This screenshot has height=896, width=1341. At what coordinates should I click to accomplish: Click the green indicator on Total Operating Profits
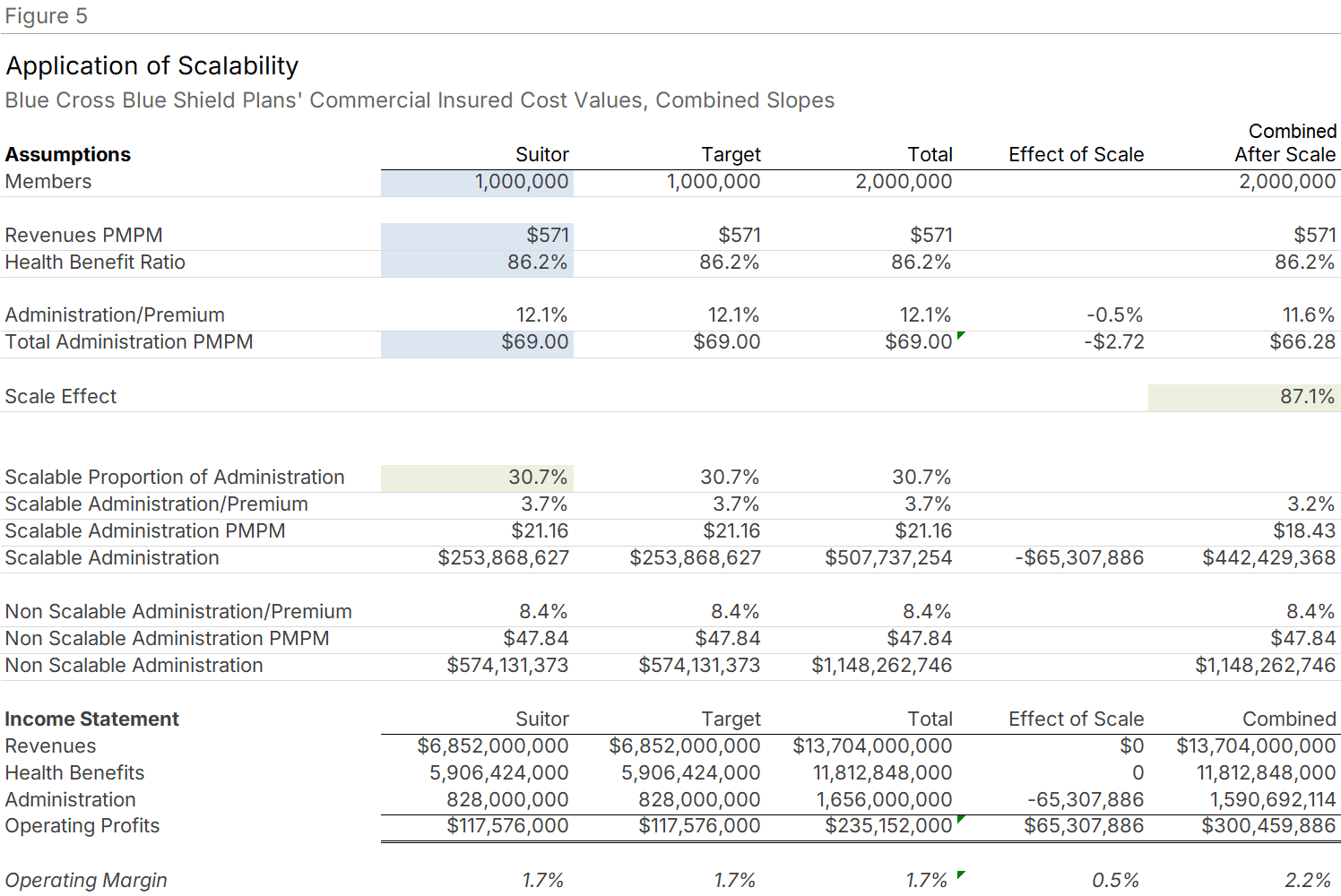tap(960, 820)
